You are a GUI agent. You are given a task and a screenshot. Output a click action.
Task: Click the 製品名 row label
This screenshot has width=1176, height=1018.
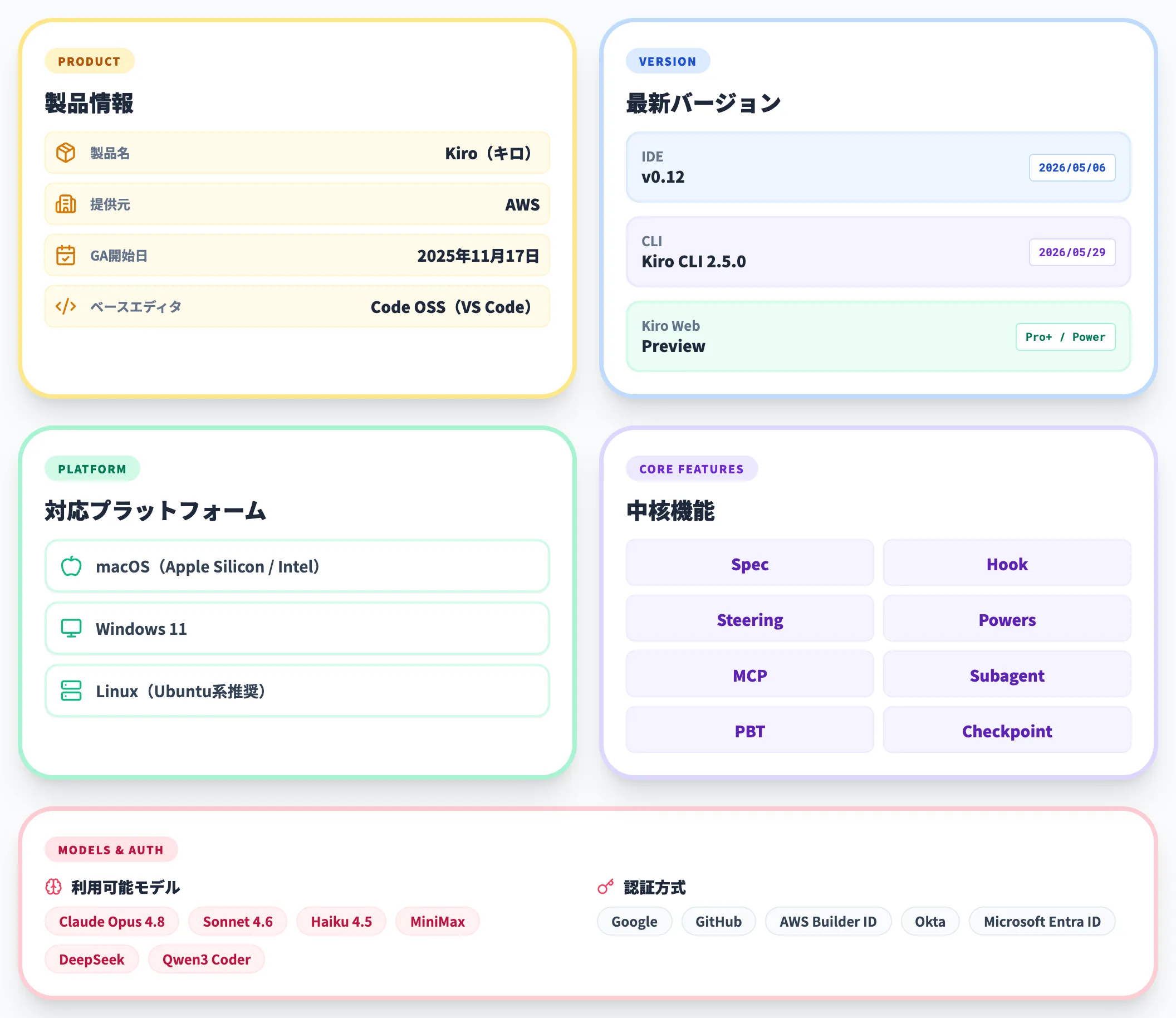click(110, 153)
